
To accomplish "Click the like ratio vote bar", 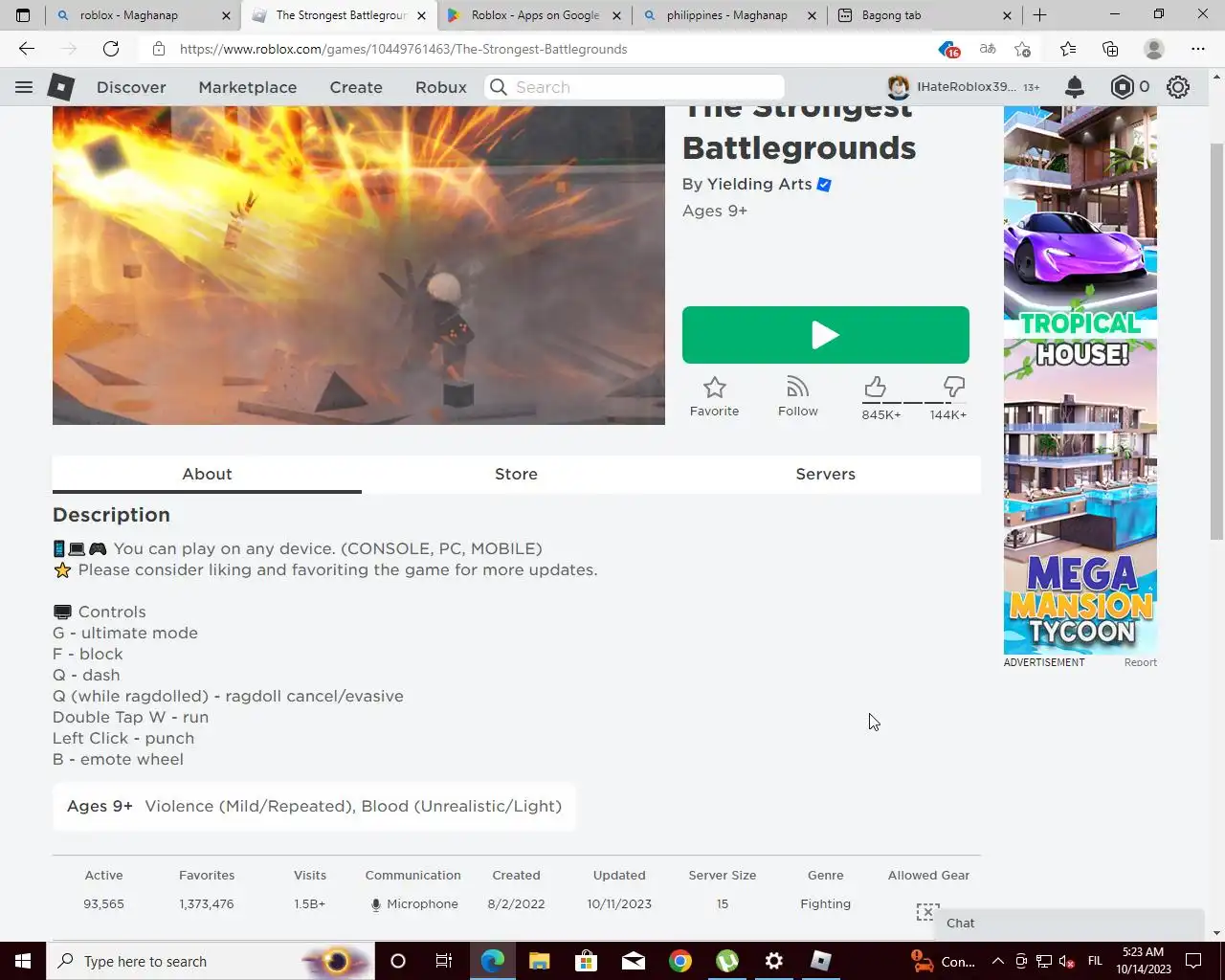I will coord(914,403).
